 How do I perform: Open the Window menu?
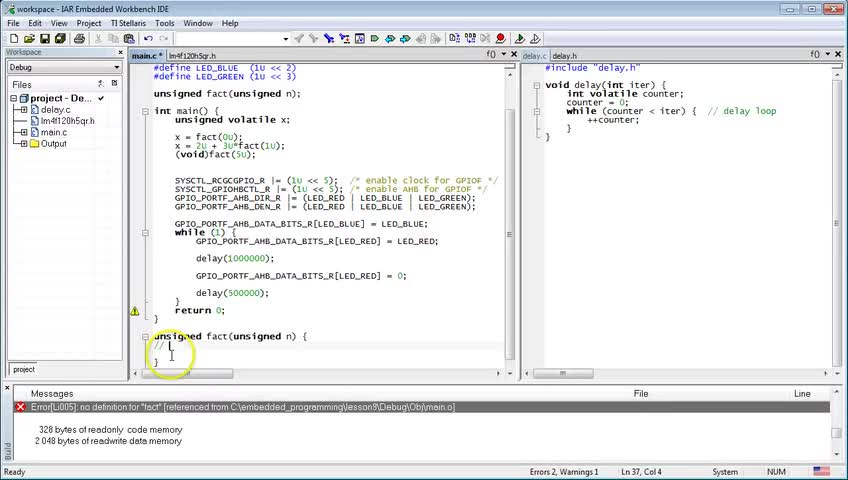[x=198, y=23]
